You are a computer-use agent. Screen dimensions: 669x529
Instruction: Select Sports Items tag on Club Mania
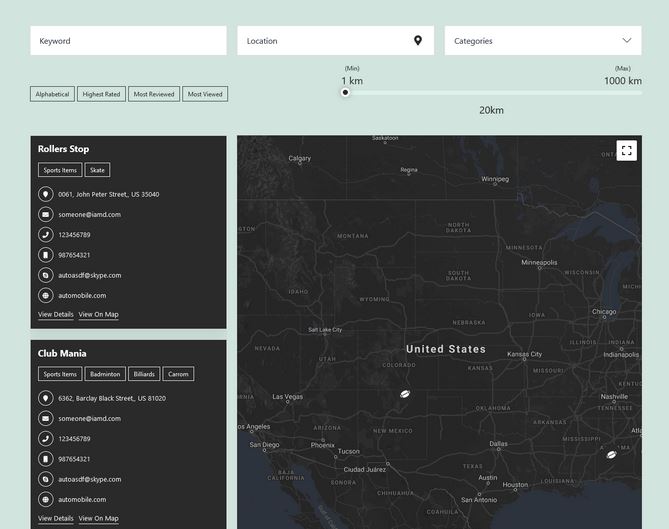[60, 374]
